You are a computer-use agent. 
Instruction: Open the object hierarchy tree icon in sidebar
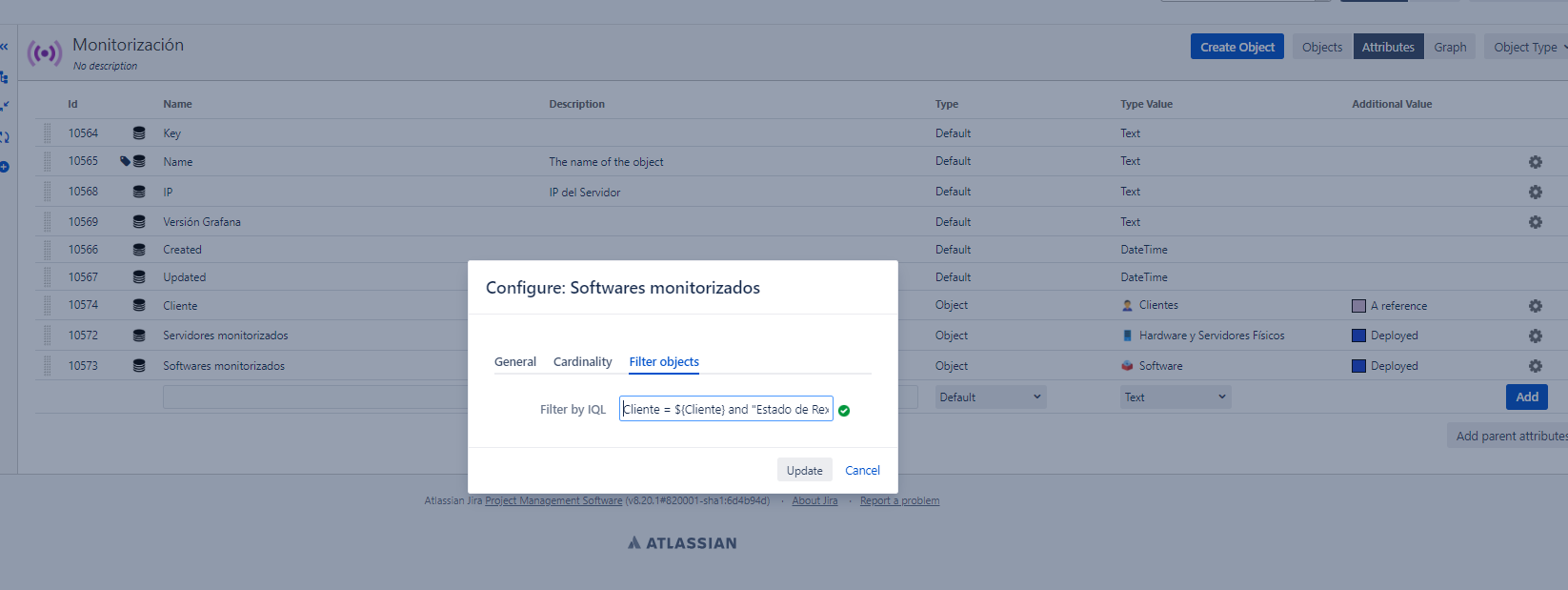click(4, 76)
